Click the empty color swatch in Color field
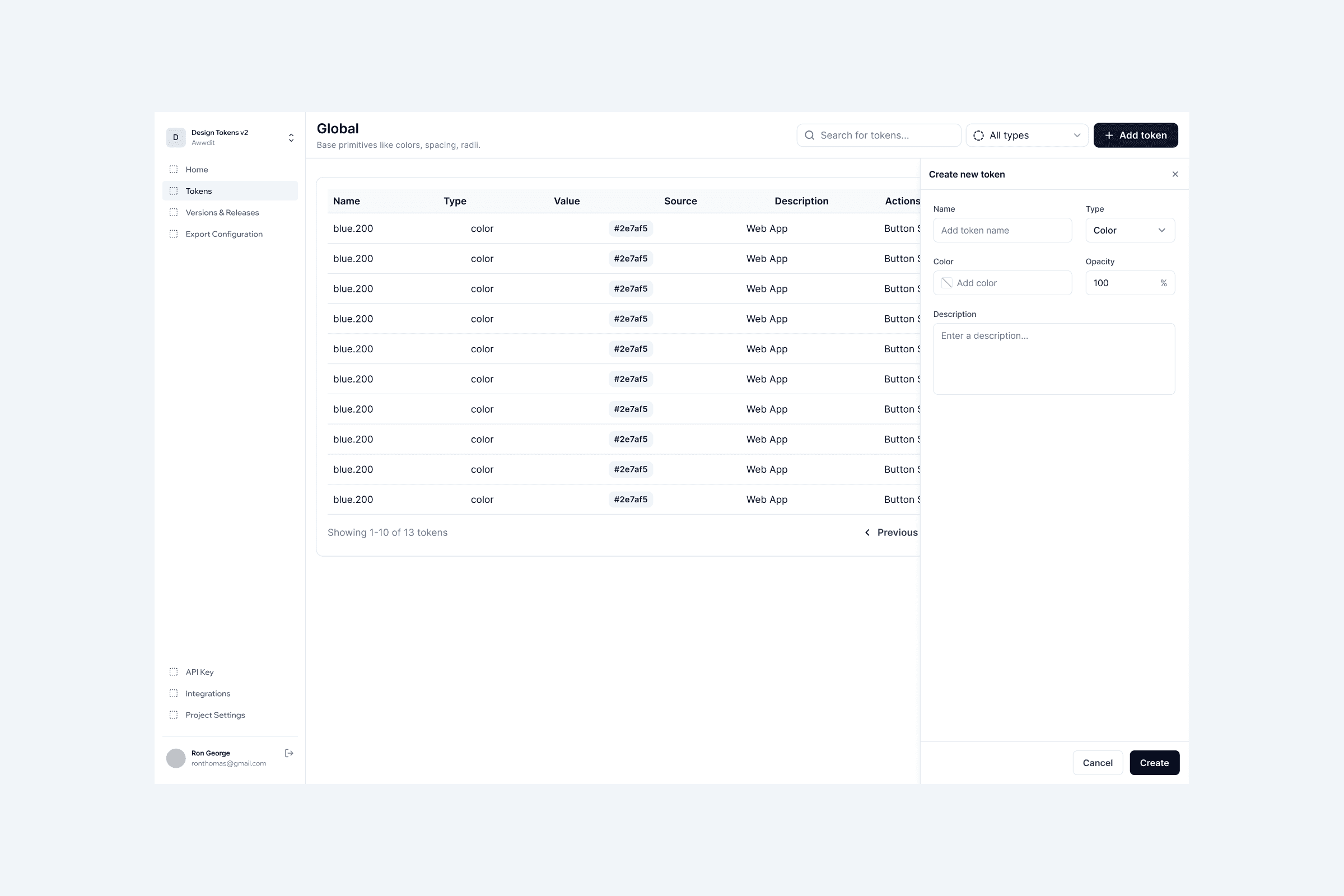Viewport: 1344px width, 896px height. tap(947, 283)
